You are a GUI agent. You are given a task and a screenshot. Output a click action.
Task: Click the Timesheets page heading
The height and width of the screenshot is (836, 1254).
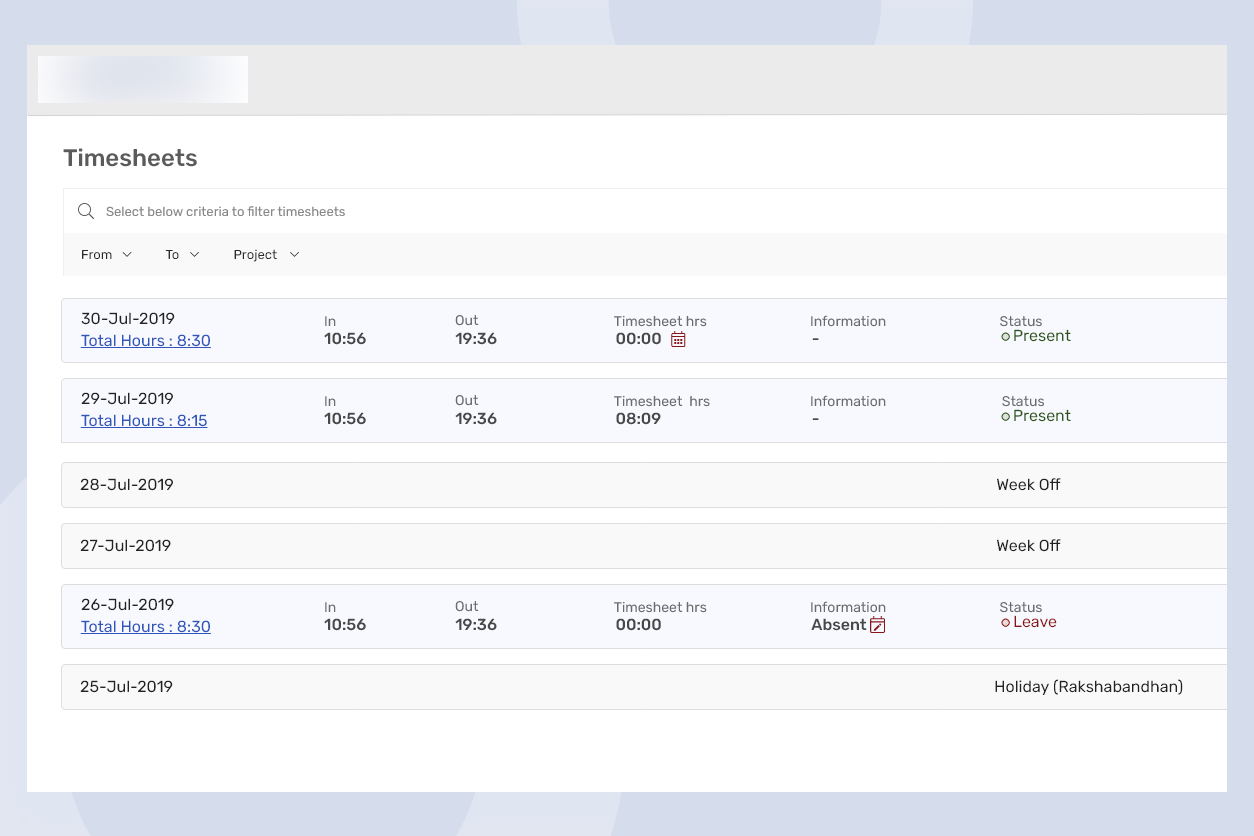(130, 158)
